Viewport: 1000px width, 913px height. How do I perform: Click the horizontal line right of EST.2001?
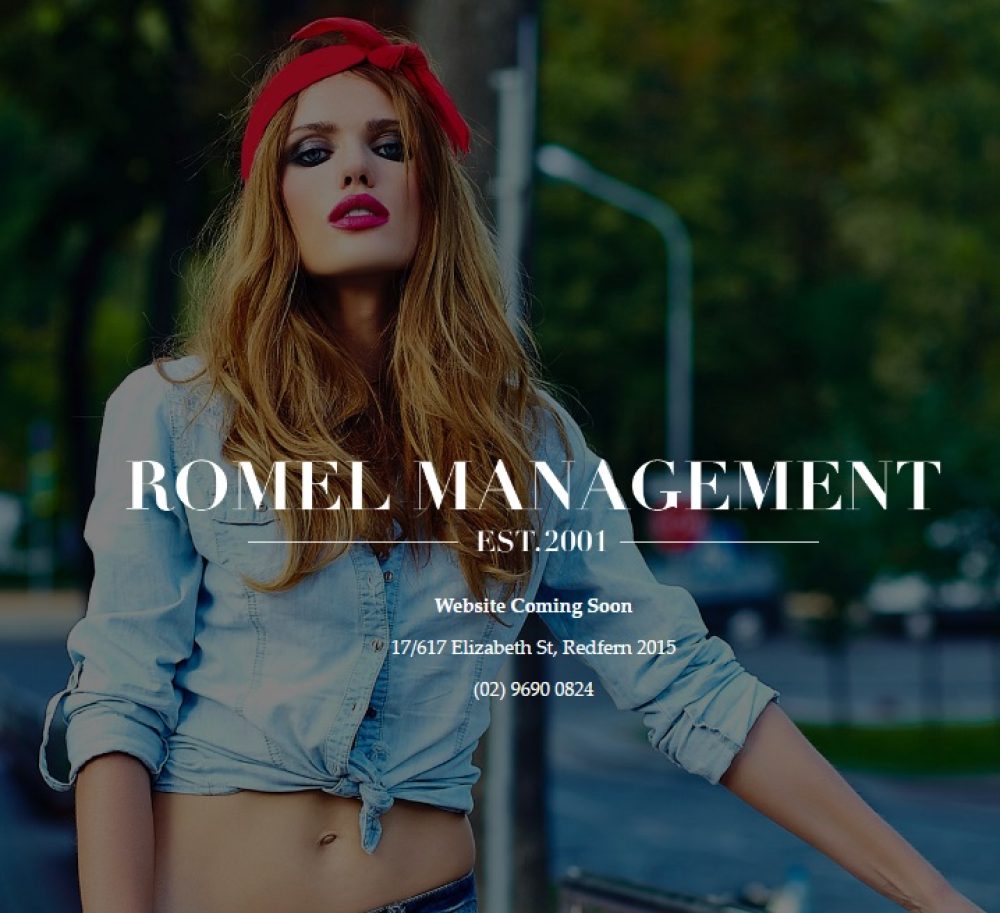pyautogui.click(x=718, y=542)
